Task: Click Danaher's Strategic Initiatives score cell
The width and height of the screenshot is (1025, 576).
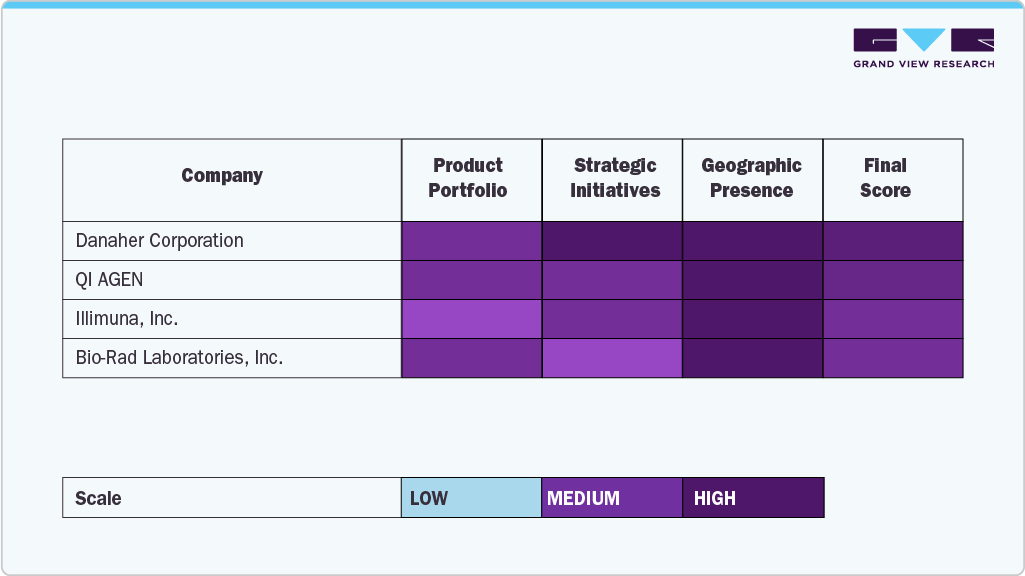Action: click(611, 241)
